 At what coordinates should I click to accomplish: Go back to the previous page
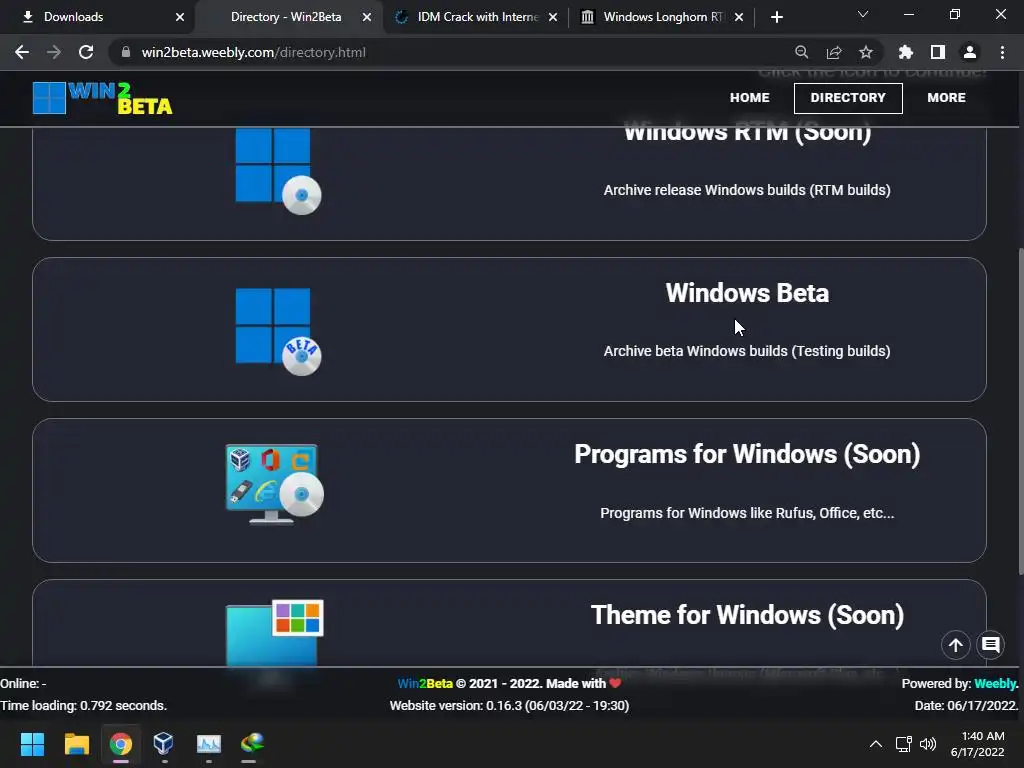(22, 52)
